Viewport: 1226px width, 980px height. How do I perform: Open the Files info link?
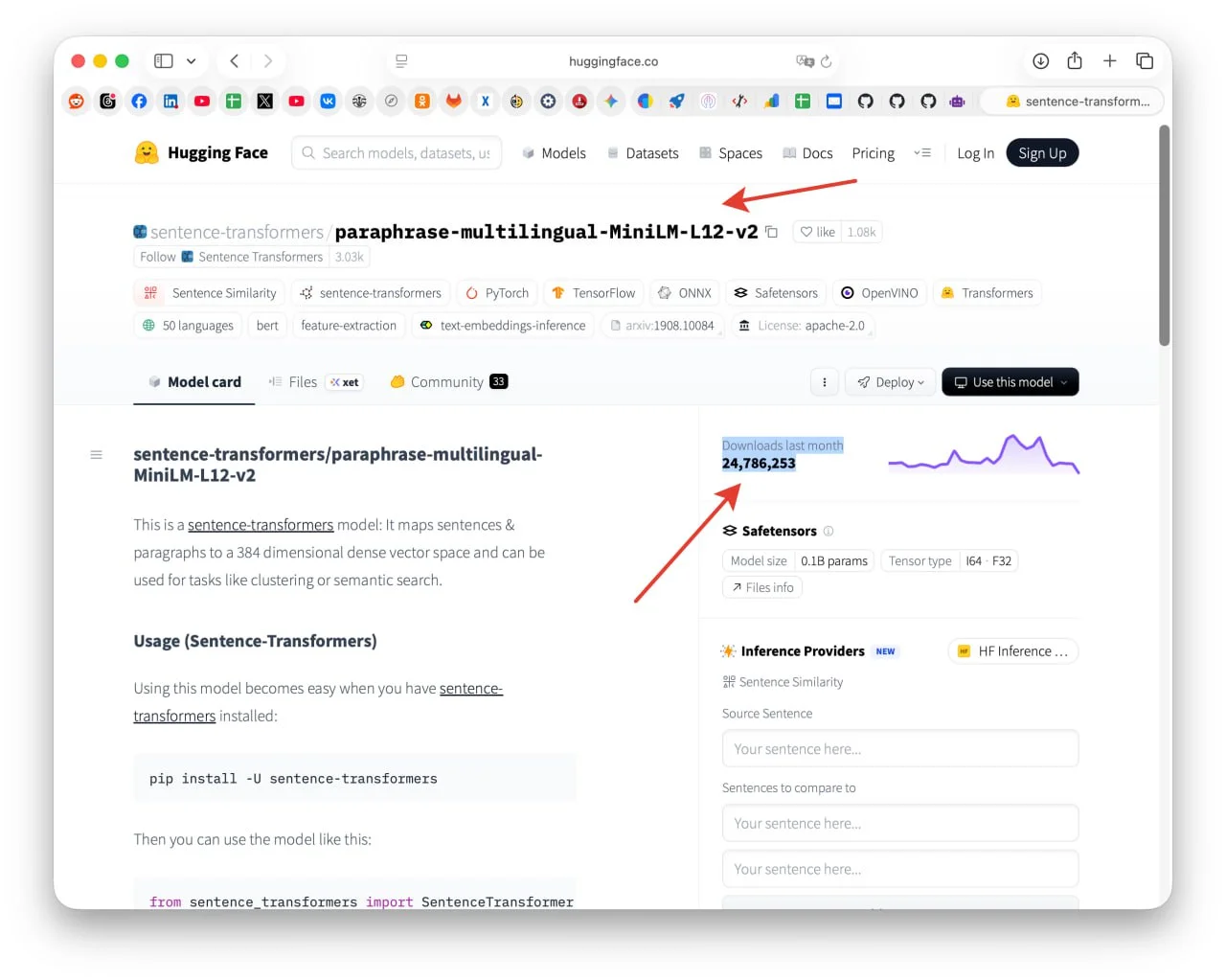click(762, 588)
